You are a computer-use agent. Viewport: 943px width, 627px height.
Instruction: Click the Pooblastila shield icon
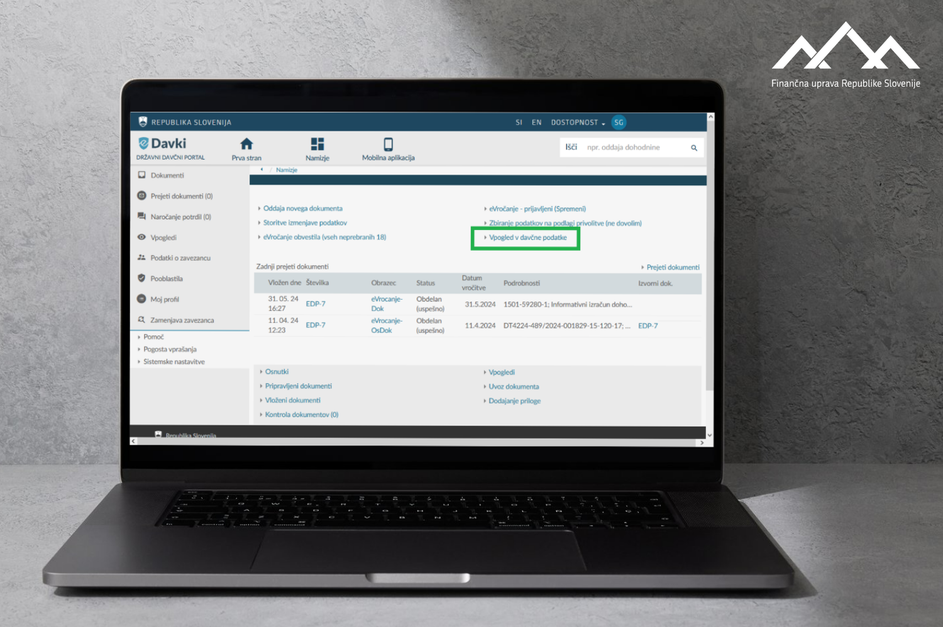point(142,279)
